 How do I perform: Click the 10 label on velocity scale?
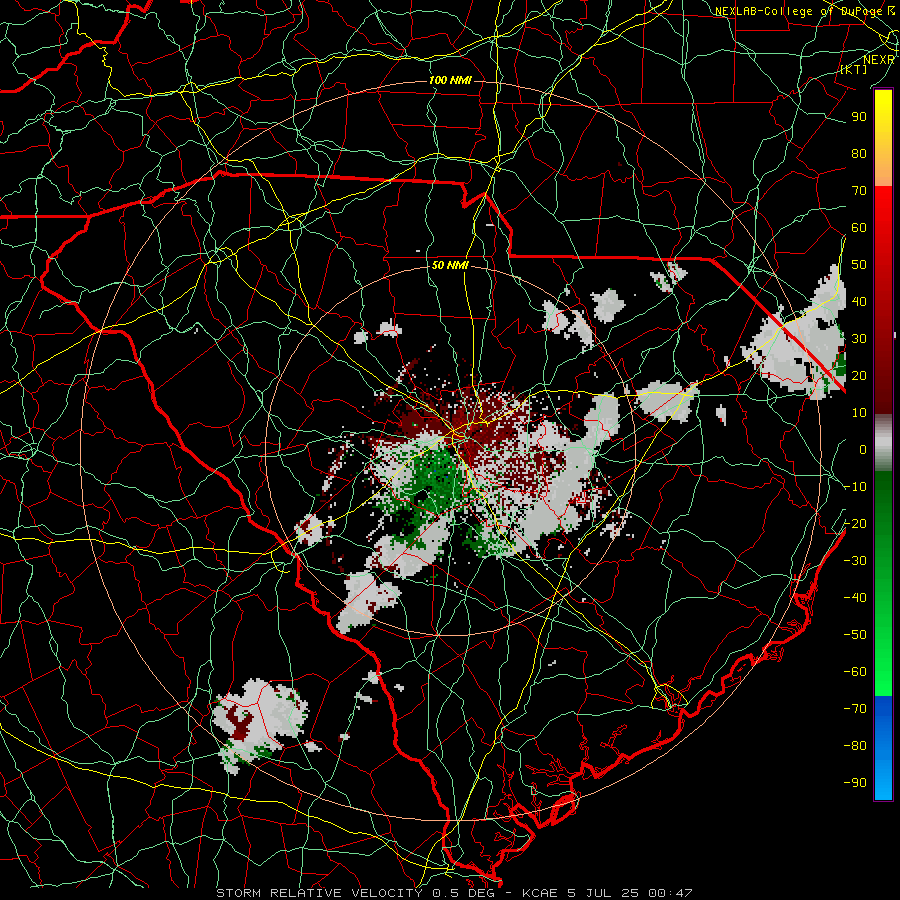[x=859, y=413]
